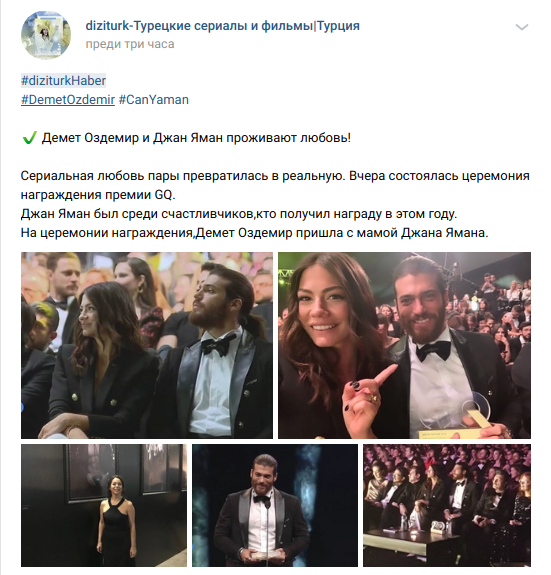The image size is (551, 575).
Task: Click the green checkmark emoji
Action: tap(29, 138)
